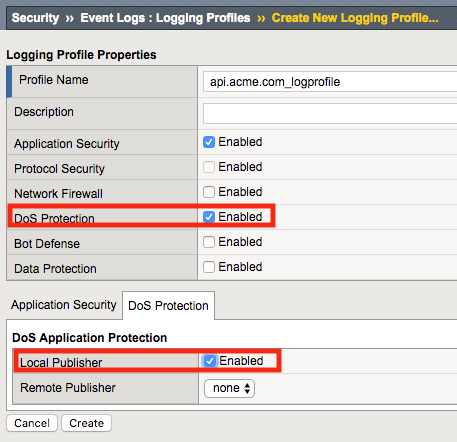Enable the Data Protection checkbox

[x=209, y=267]
